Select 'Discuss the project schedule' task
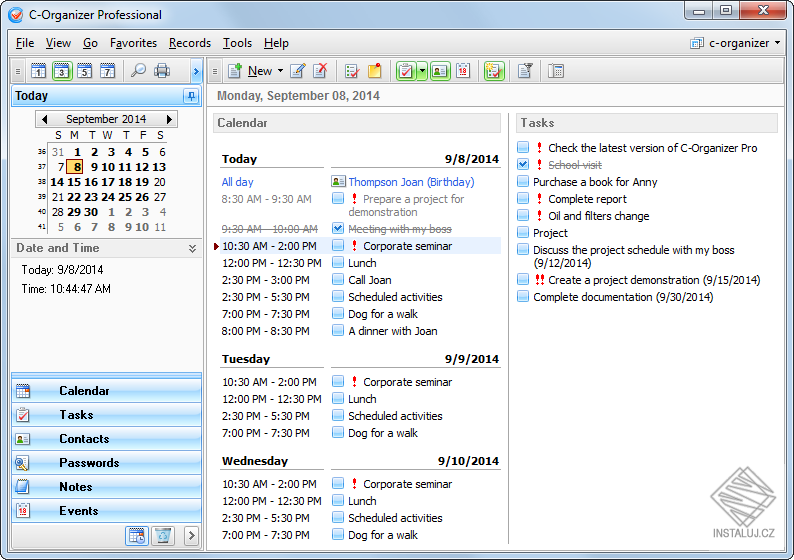The image size is (794, 560). (x=633, y=256)
